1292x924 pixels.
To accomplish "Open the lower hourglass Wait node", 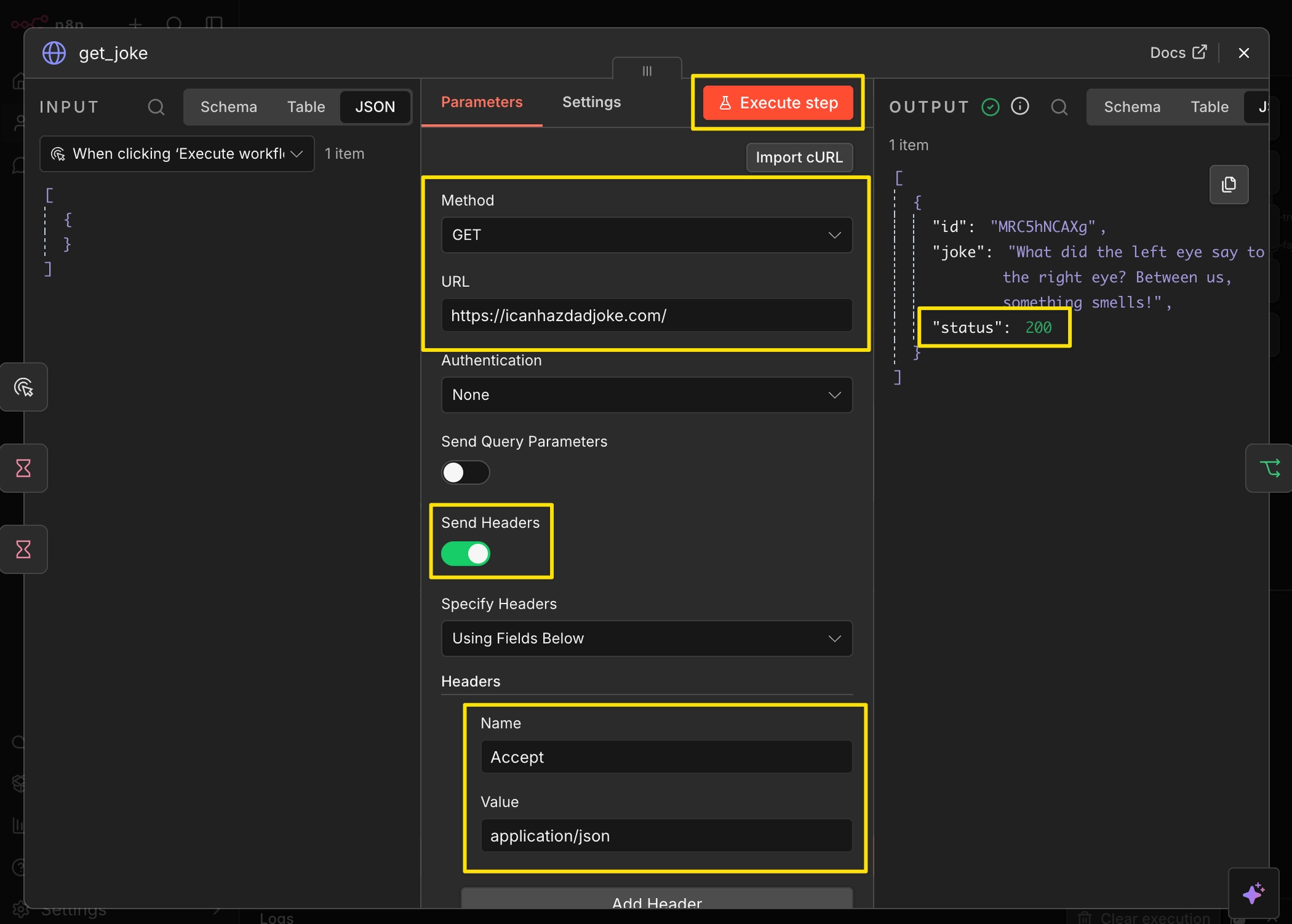I will 23,549.
